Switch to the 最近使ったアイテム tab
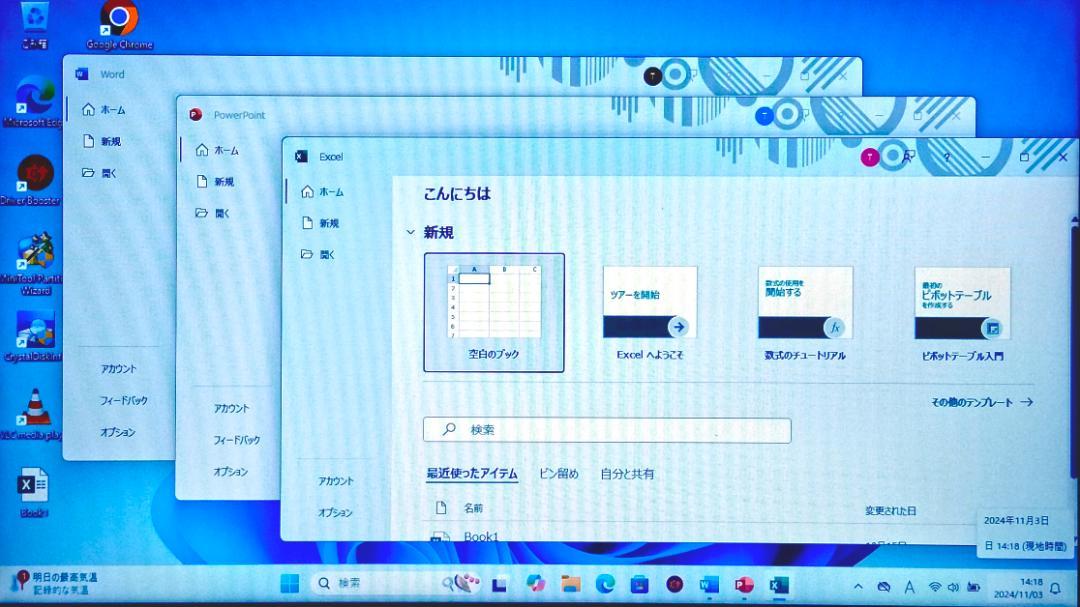1080x607 pixels. pos(472,473)
